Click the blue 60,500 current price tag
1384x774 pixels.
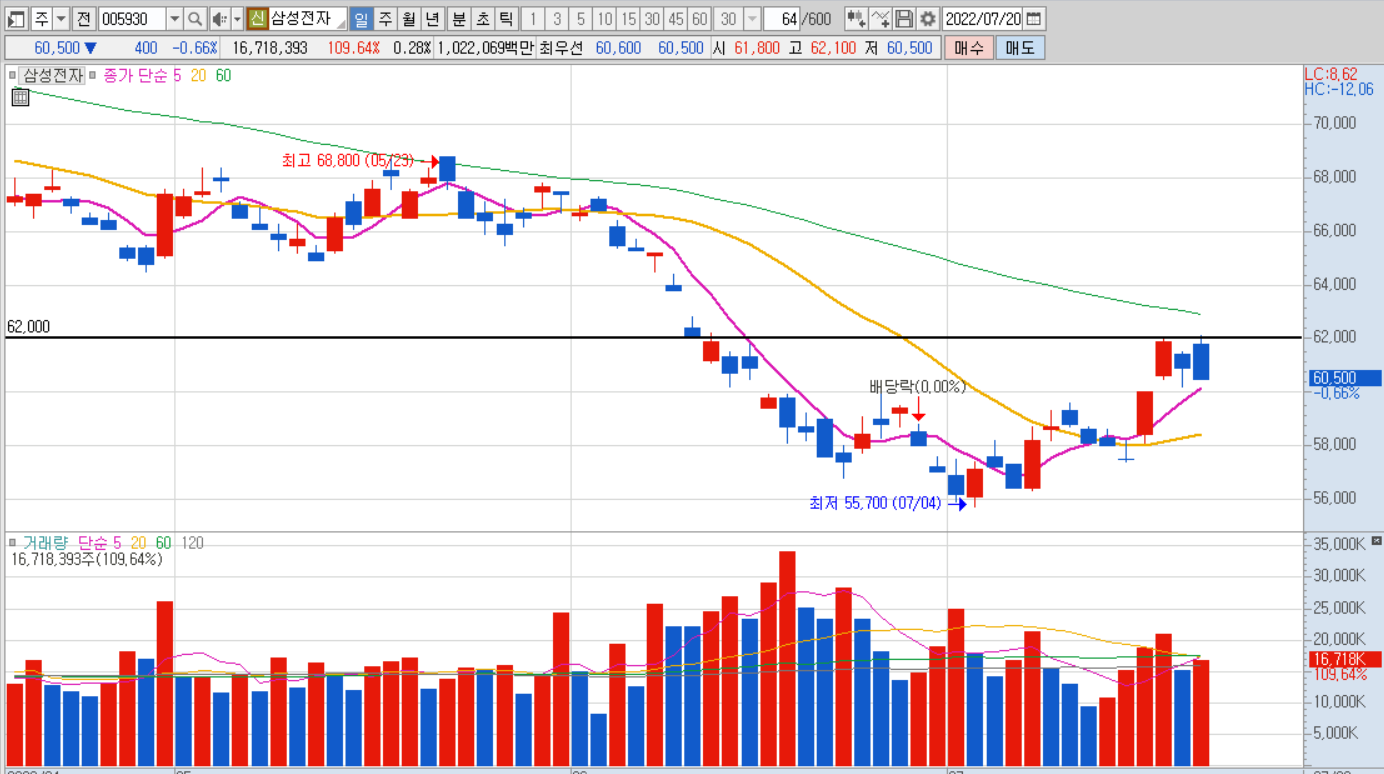[x=1345, y=378]
